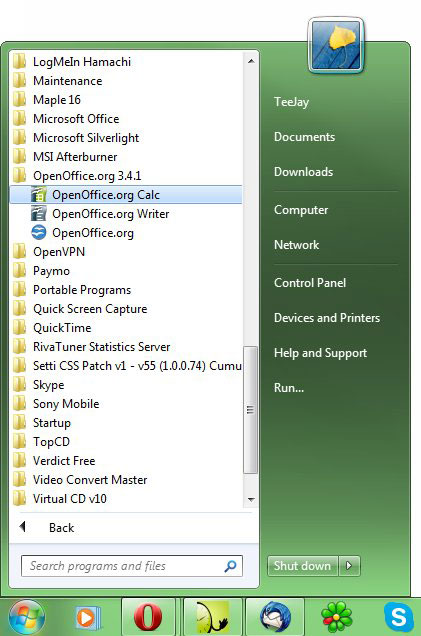Screen dimensions: 421x636
Task: Open ICQ flower icon in taskbar
Action: point(337,617)
